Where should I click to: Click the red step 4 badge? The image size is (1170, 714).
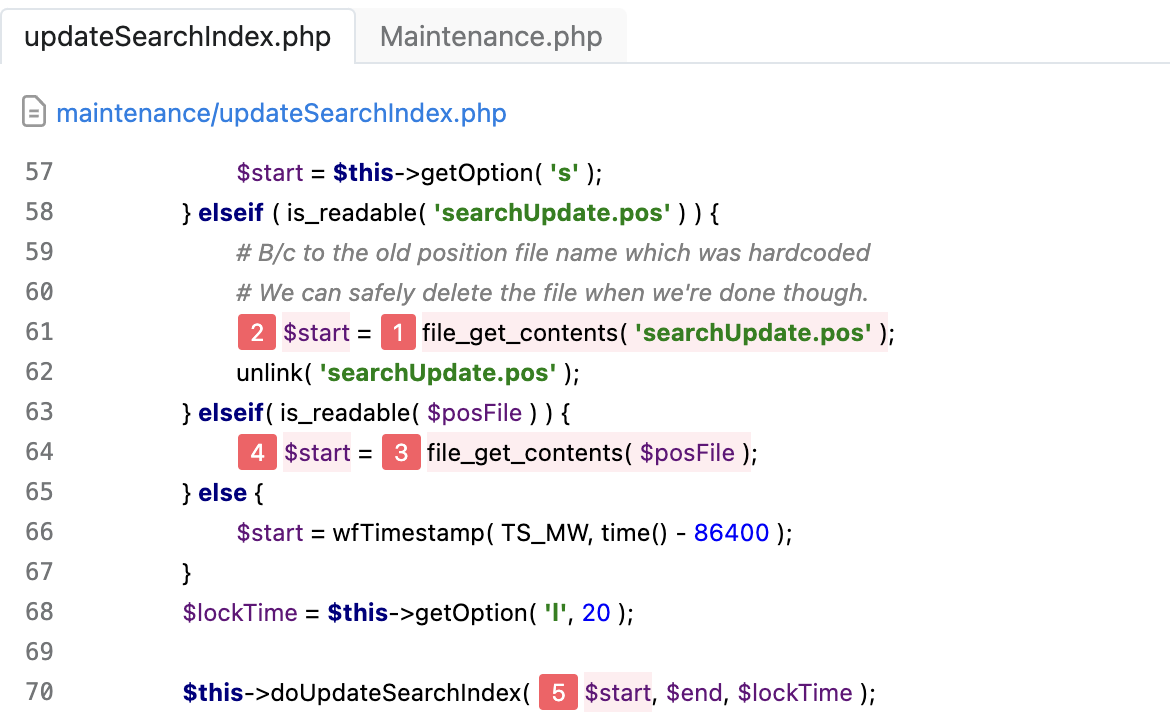(257, 453)
